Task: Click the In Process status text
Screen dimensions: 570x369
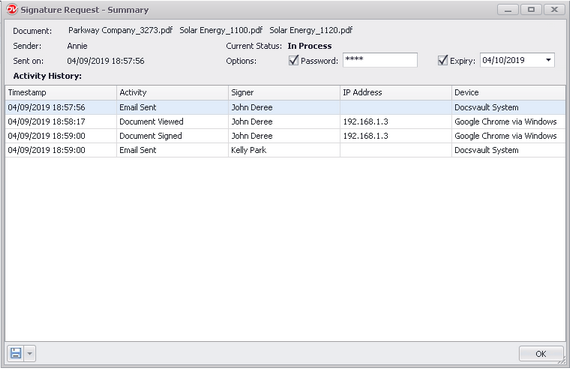Action: coord(310,46)
